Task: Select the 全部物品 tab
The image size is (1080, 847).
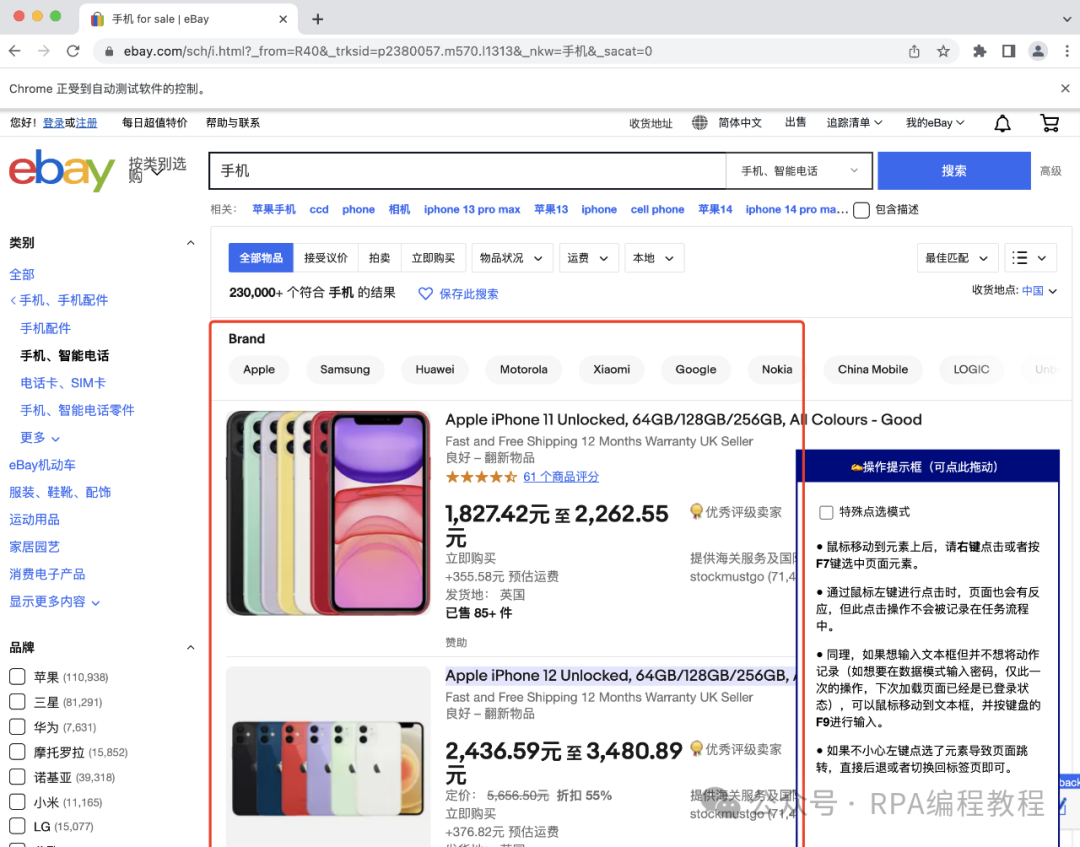Action: coord(261,258)
